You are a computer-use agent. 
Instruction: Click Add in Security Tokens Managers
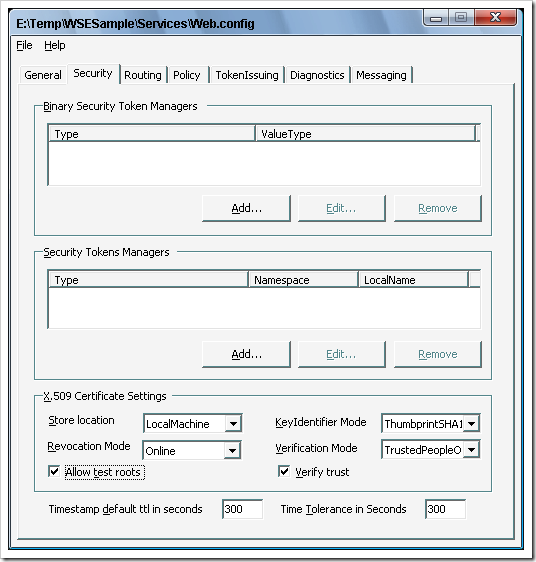(246, 354)
